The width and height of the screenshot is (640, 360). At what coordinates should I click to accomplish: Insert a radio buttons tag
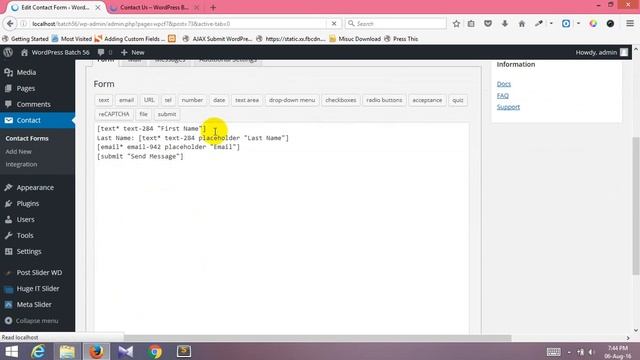384,100
